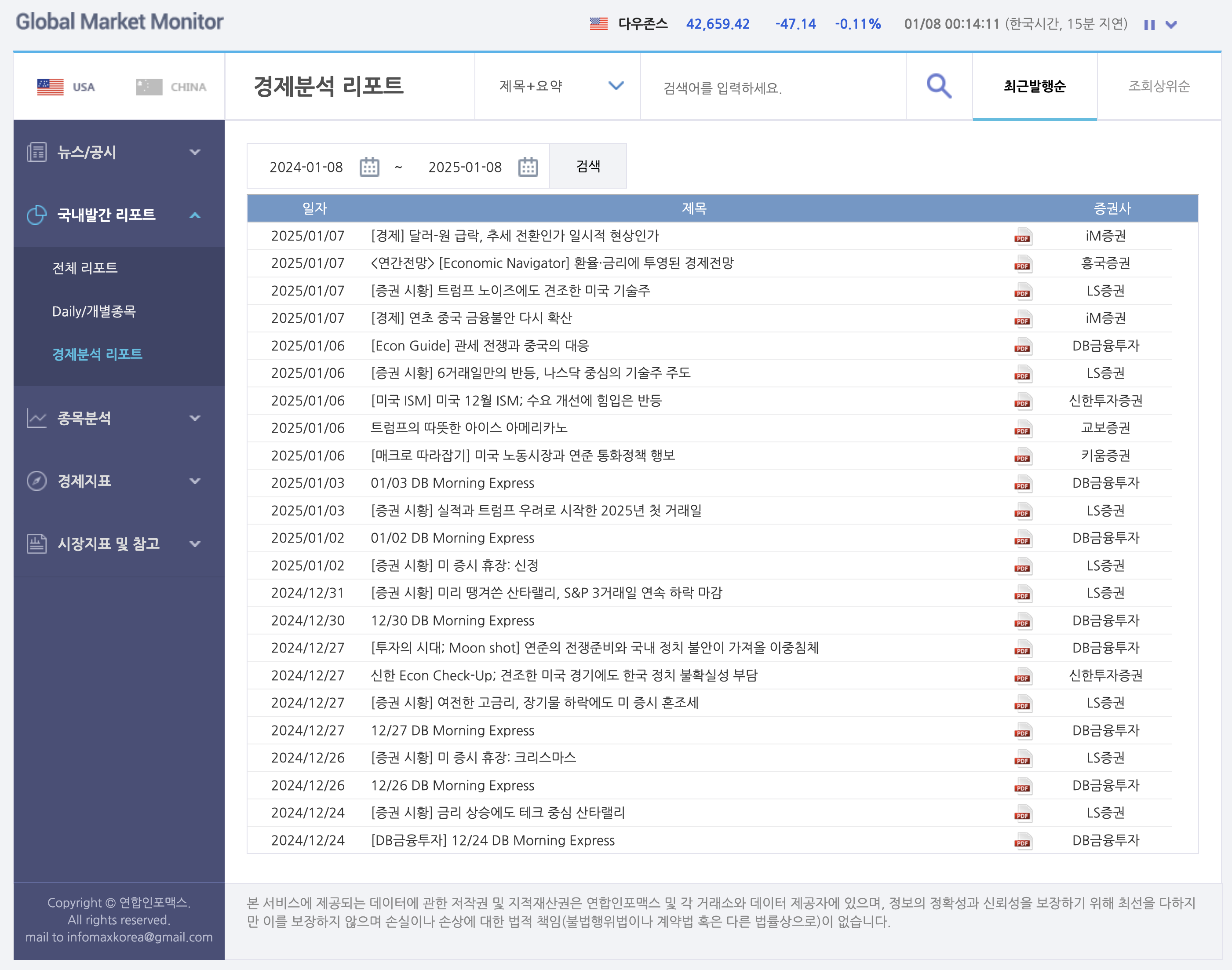Sort reports by 최근발행순

pos(1035,86)
